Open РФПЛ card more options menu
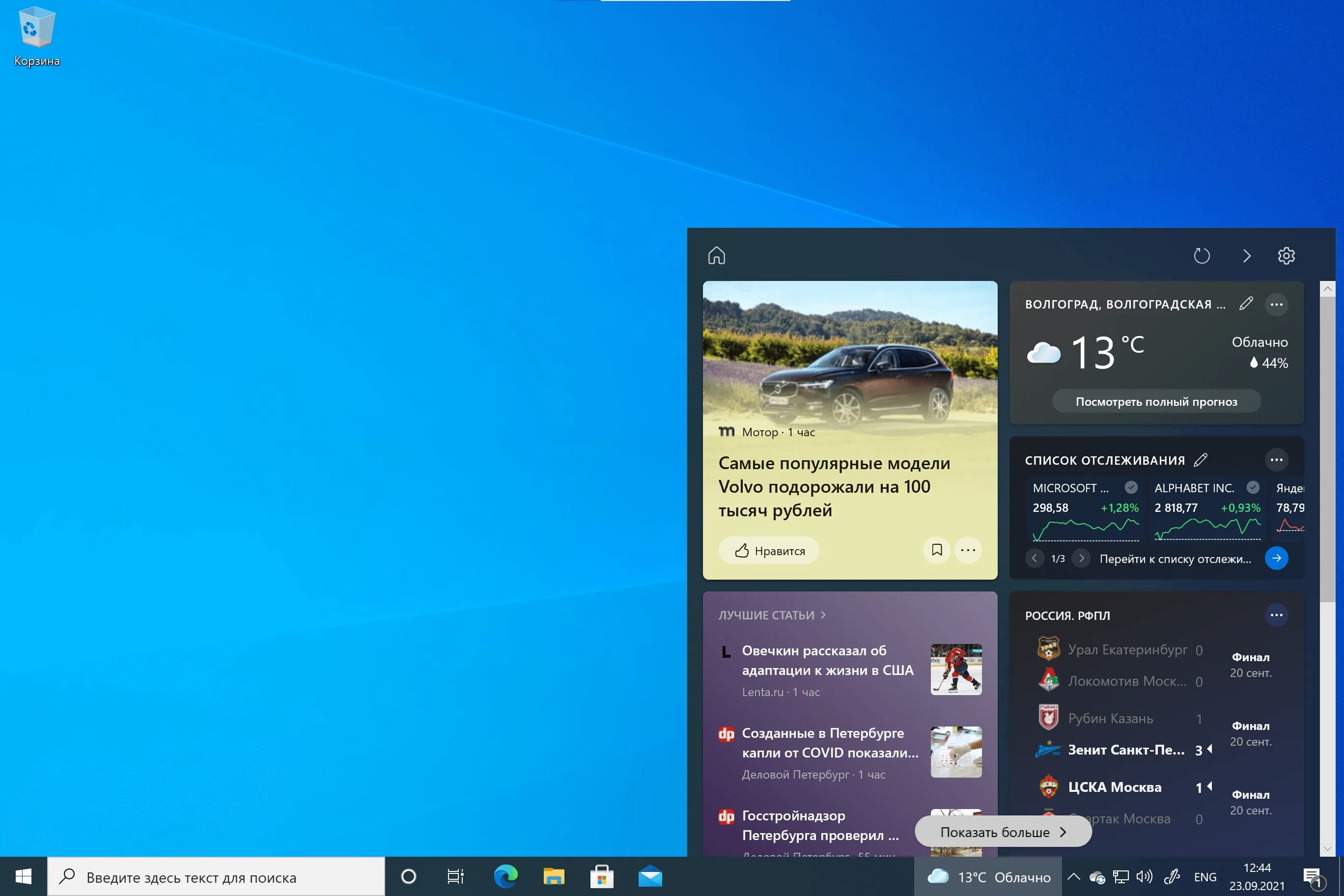Viewport: 1344px width, 896px height. [x=1277, y=615]
